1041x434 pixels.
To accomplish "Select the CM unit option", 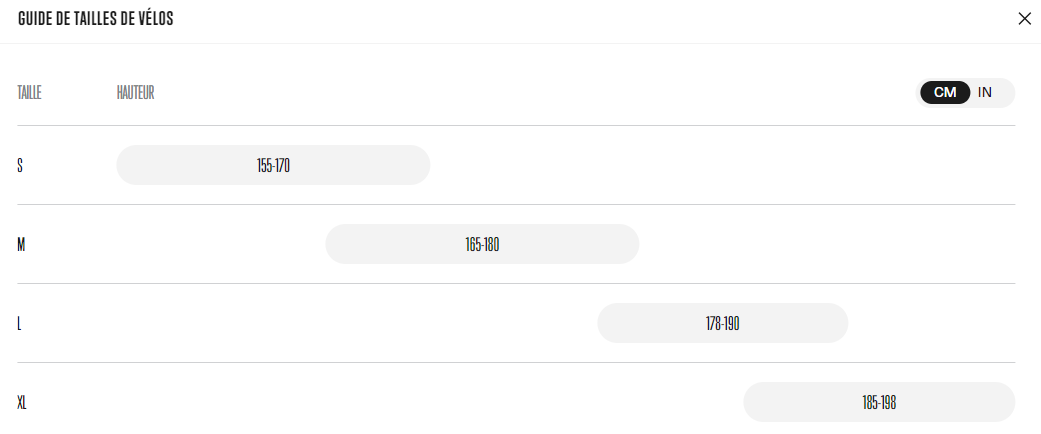I will click(945, 92).
